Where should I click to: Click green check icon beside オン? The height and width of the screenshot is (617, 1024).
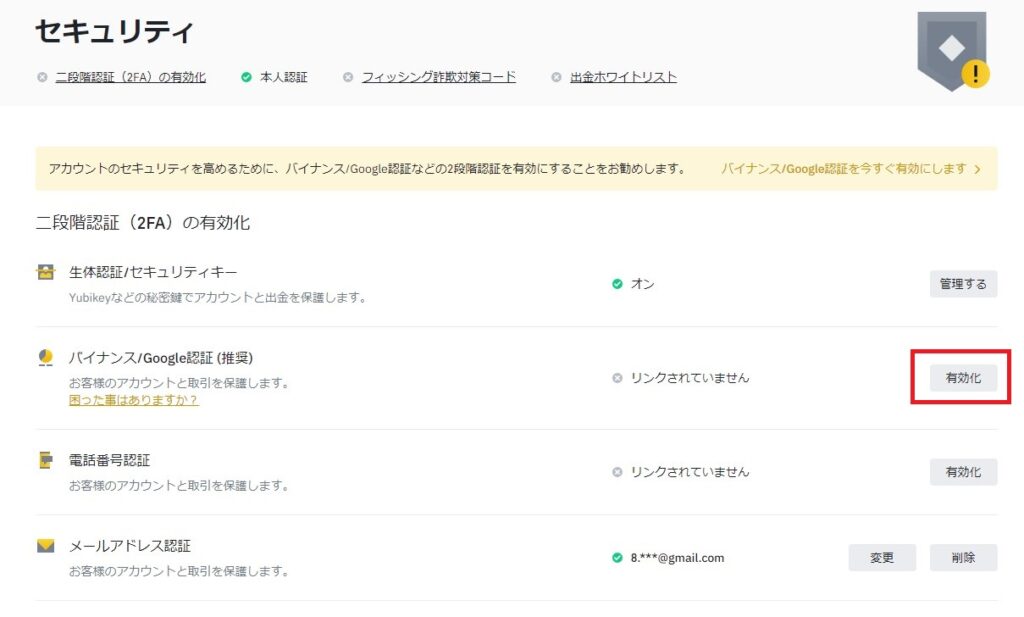(x=617, y=284)
